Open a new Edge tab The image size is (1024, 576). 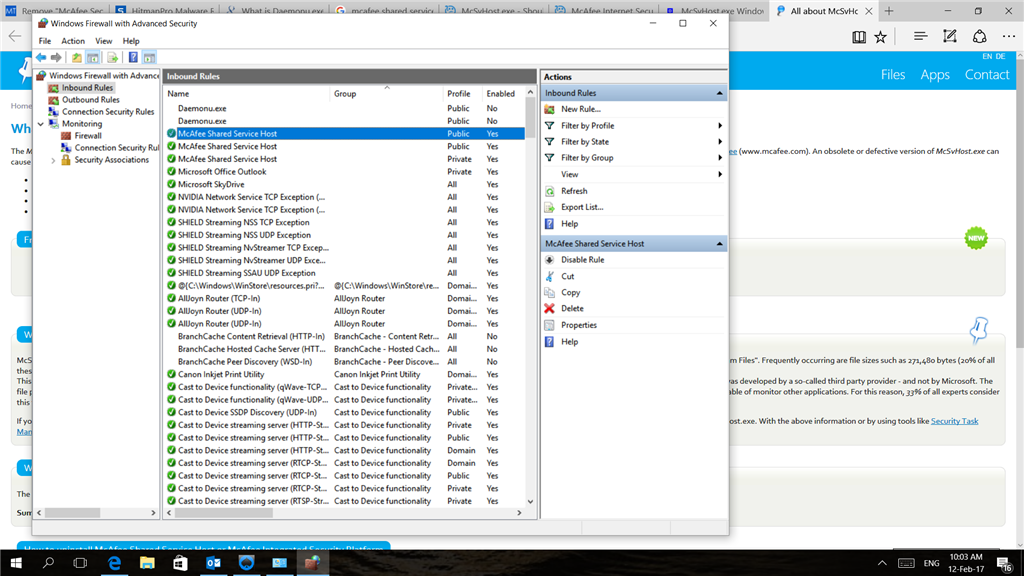pyautogui.click(x=889, y=10)
